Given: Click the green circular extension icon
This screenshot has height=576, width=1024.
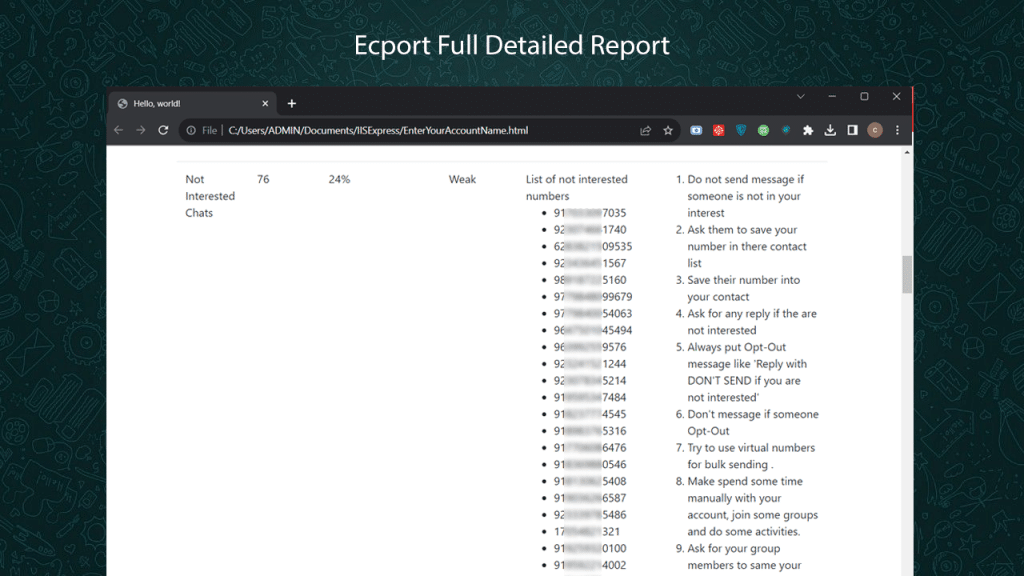Looking at the screenshot, I should pyautogui.click(x=764, y=130).
